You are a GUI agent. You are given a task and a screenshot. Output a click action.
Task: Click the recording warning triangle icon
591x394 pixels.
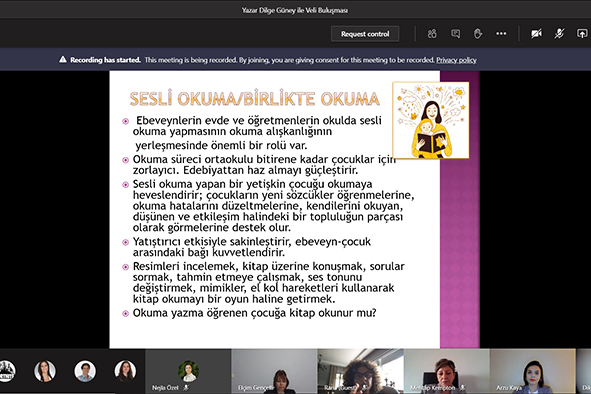63,60
